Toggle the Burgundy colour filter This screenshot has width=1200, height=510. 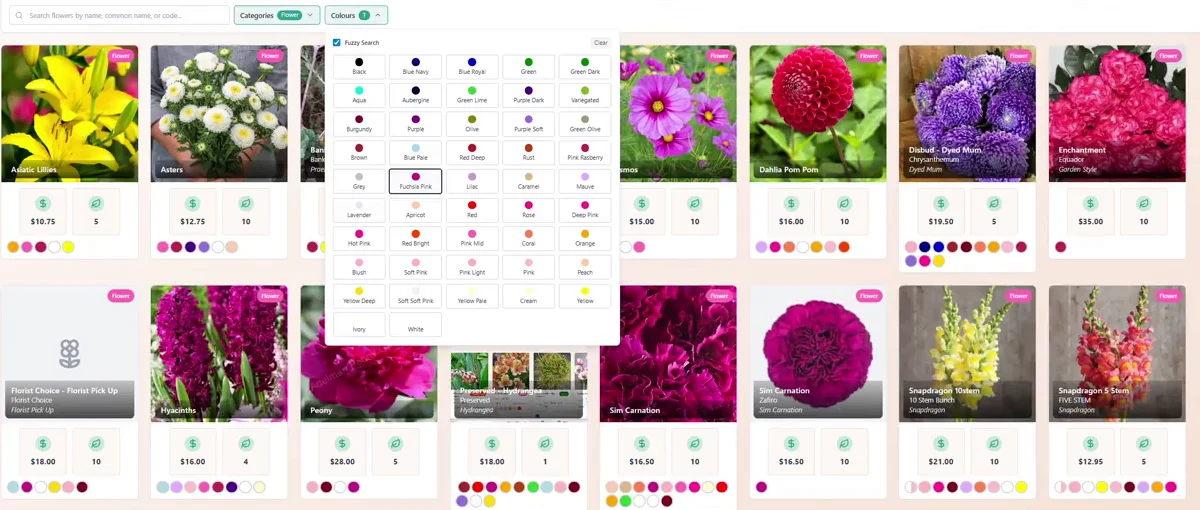359,124
